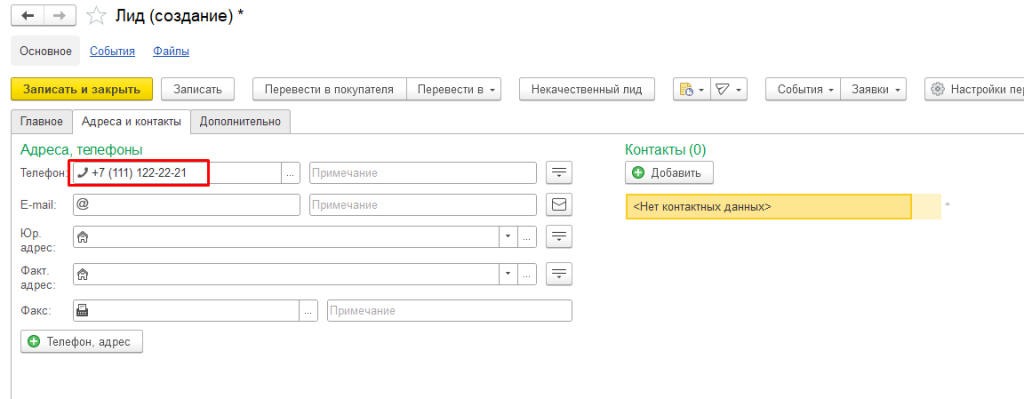Click the @ icon in the E-mail field
1024x399 pixels.
(x=82, y=204)
